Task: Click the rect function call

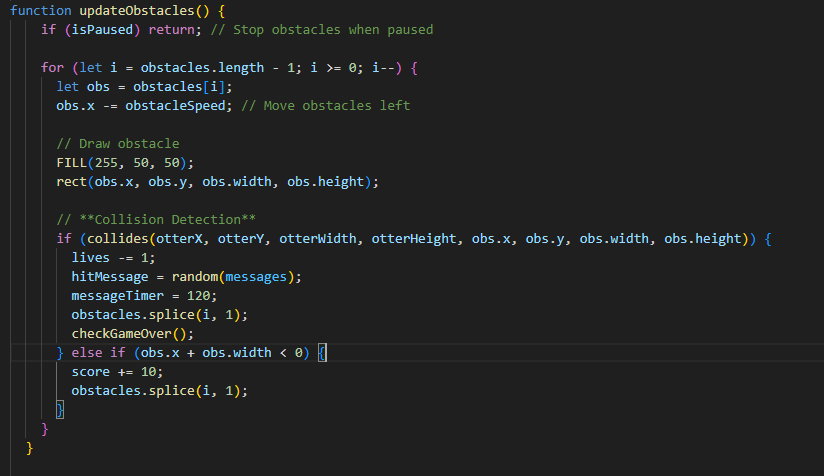Action: 71,181
